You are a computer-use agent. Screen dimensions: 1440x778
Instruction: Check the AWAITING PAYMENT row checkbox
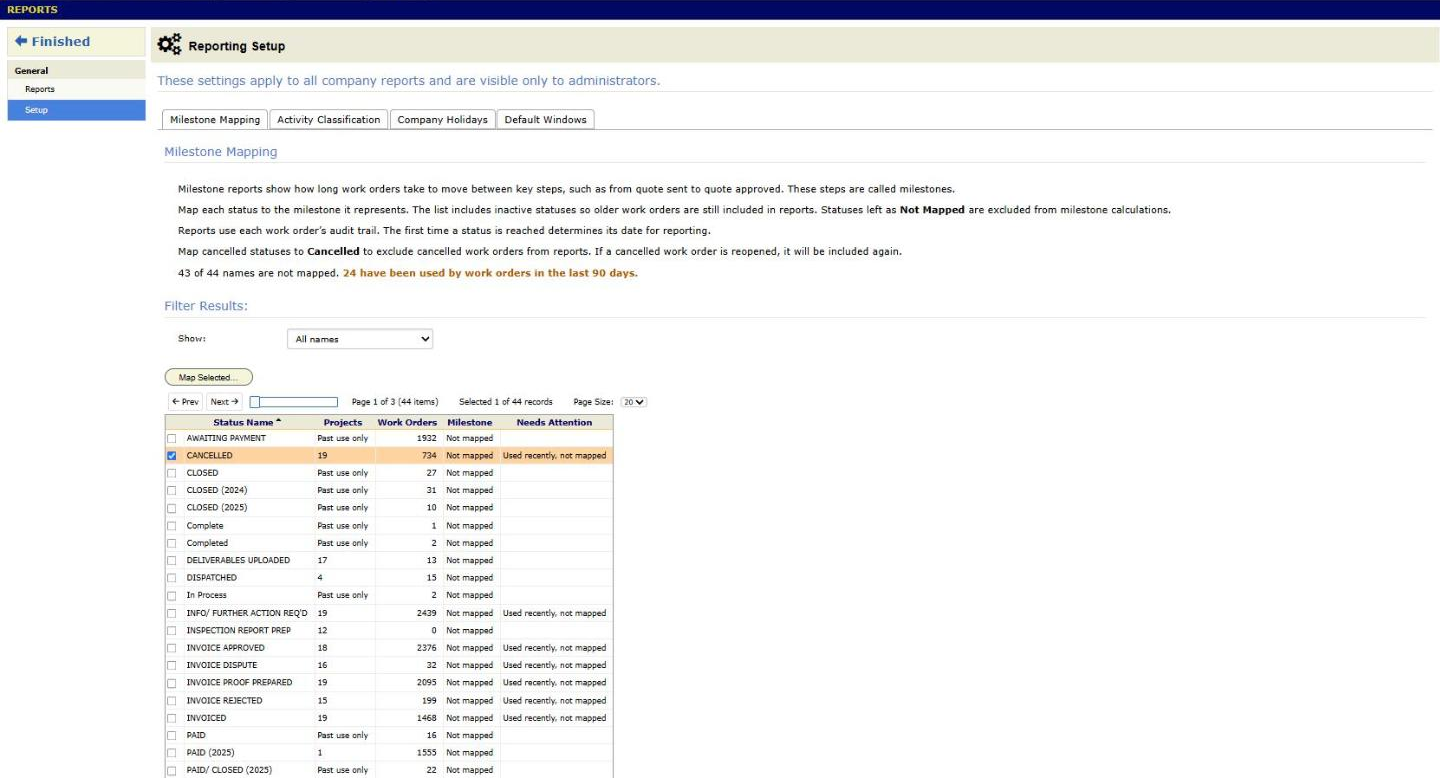(172, 439)
